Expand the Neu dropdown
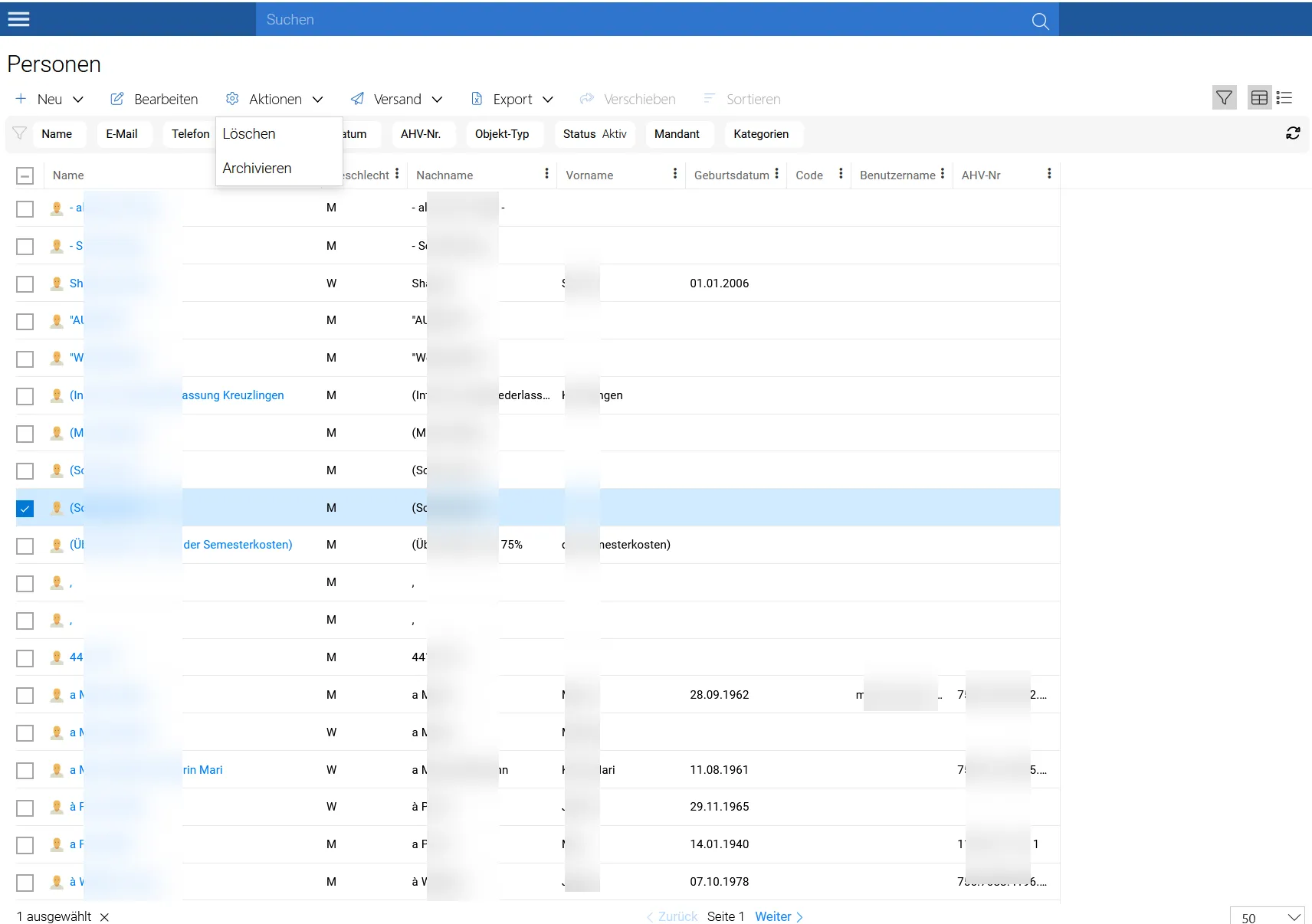This screenshot has height=924, width=1312. (x=50, y=99)
